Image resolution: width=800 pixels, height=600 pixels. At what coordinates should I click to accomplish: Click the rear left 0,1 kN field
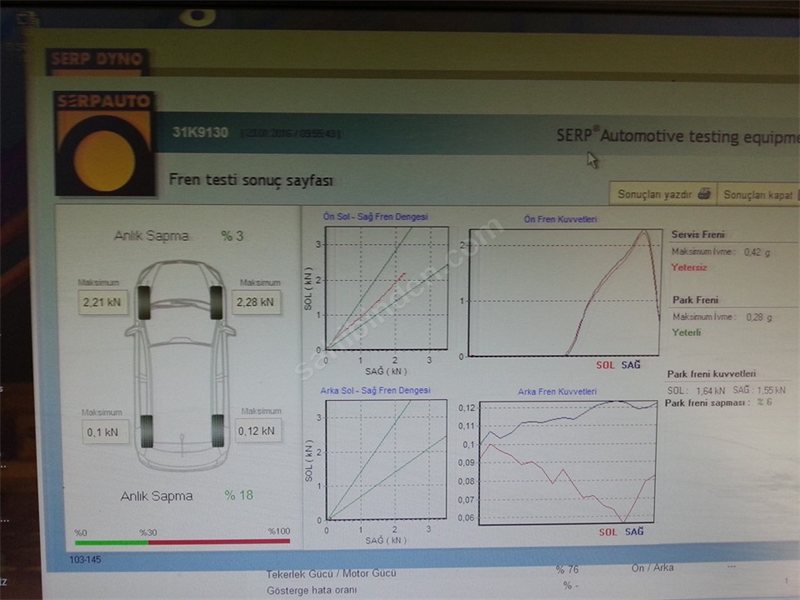(x=103, y=431)
